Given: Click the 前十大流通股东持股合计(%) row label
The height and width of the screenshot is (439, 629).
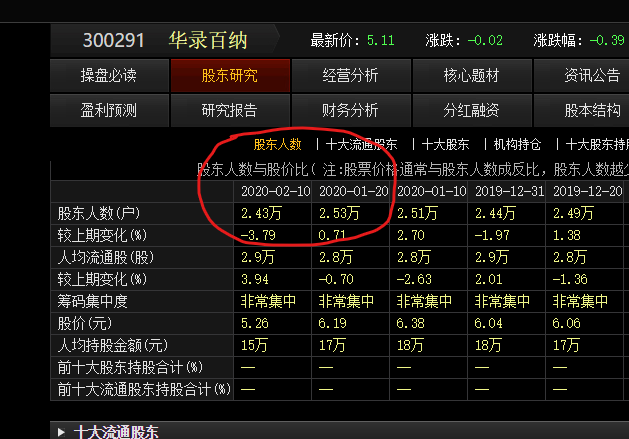Looking at the screenshot, I should coord(144,389).
